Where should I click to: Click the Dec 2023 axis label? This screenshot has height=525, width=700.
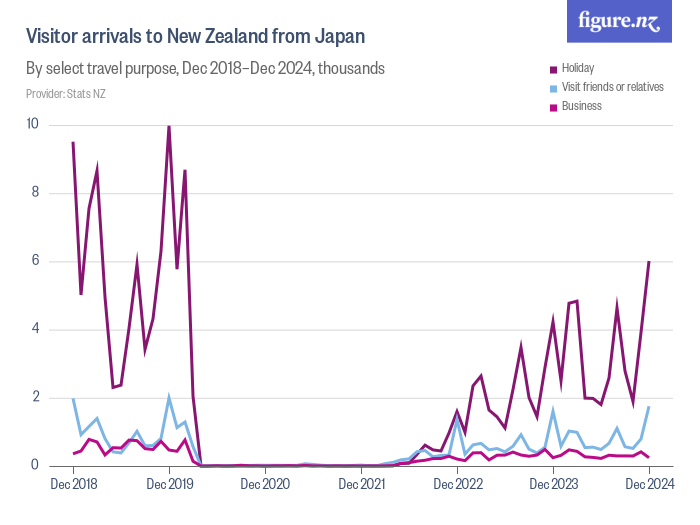pos(553,485)
